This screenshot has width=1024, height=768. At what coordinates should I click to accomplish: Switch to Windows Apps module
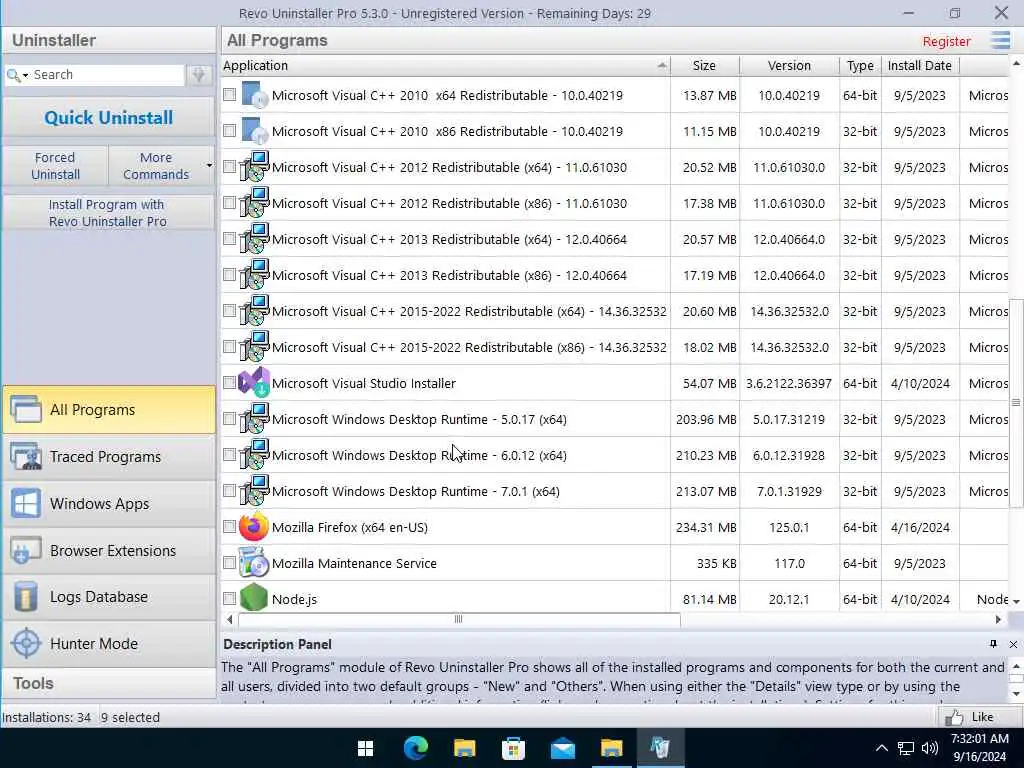click(109, 504)
